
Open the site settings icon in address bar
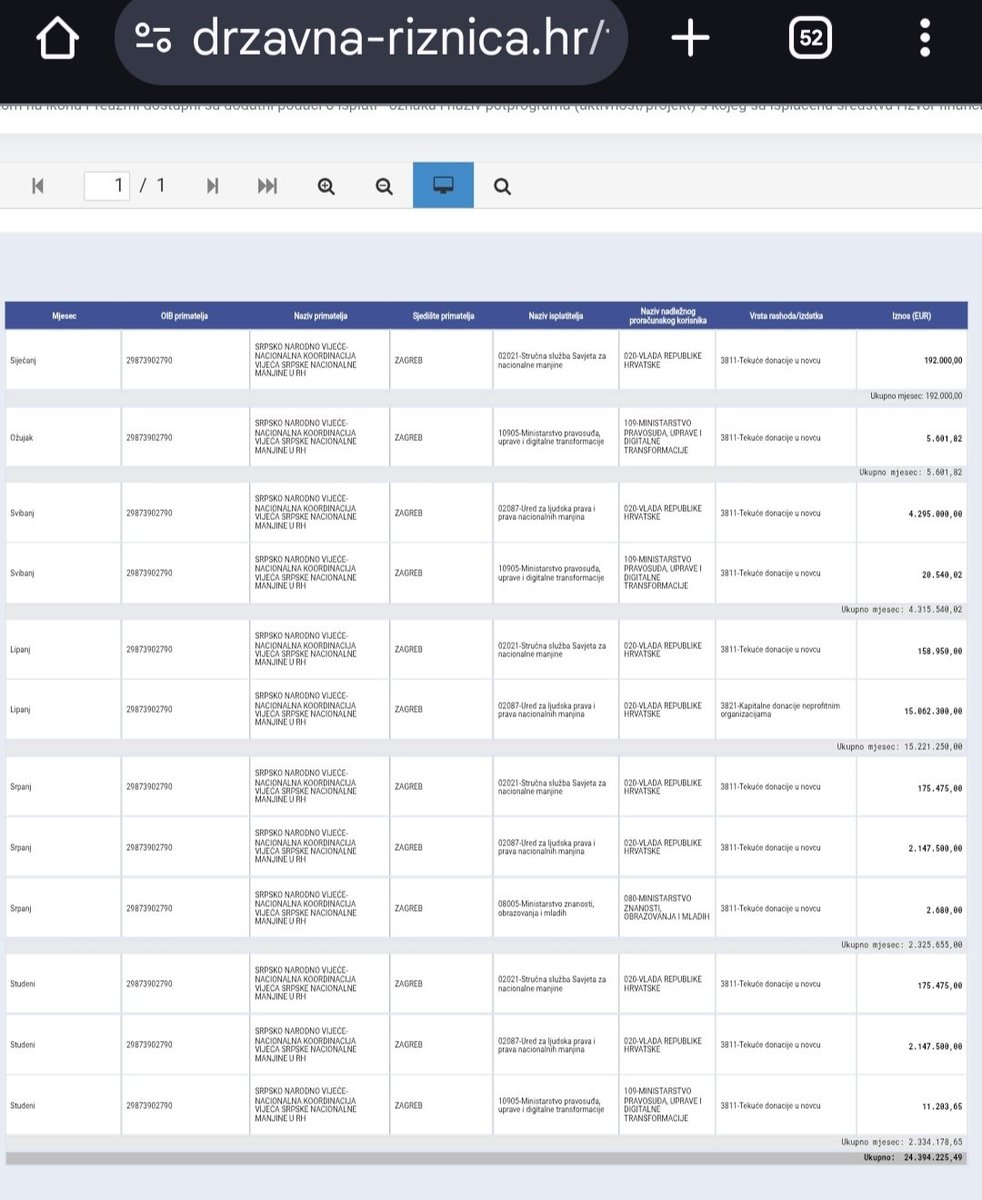153,39
